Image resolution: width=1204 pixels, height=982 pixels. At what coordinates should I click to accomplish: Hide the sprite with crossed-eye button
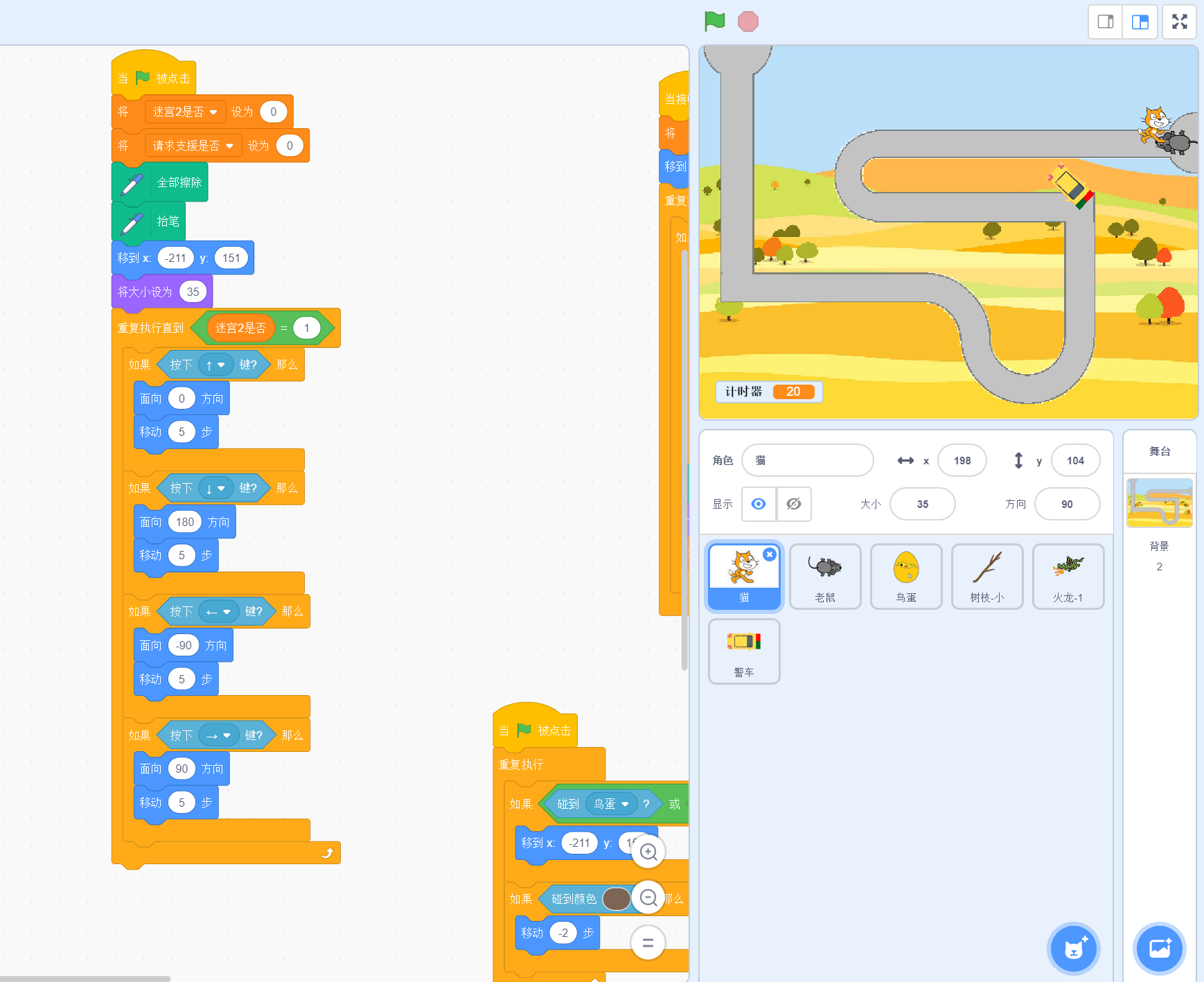[794, 504]
